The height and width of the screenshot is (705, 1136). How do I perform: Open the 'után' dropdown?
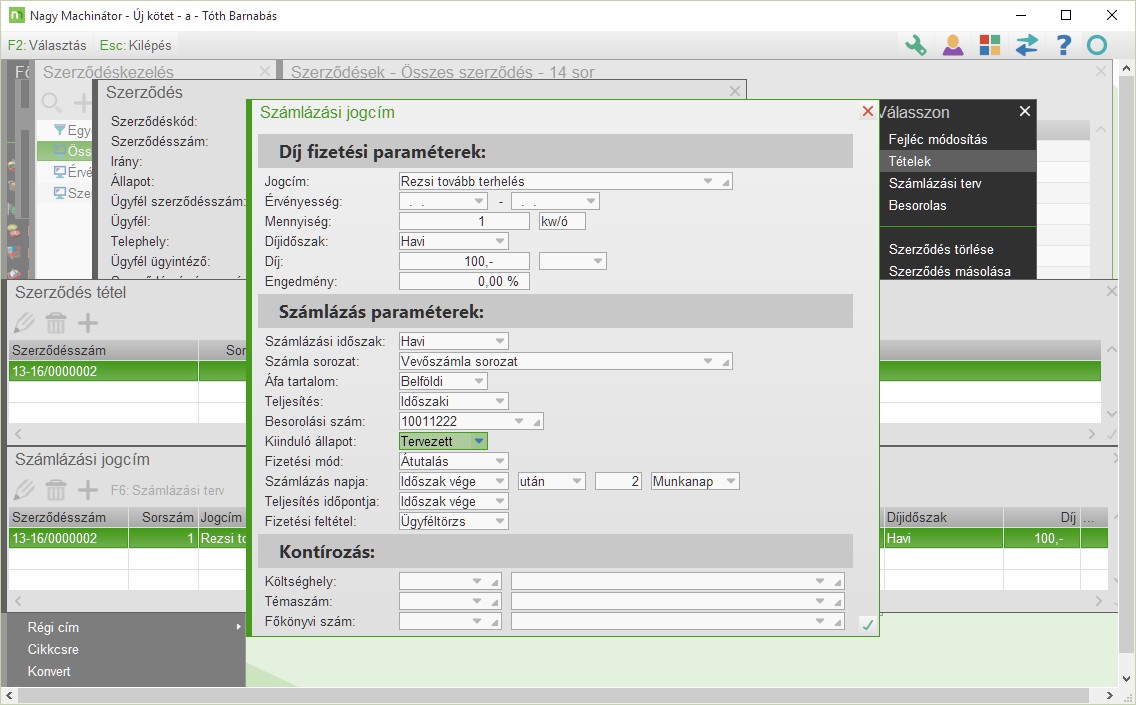[x=577, y=481]
